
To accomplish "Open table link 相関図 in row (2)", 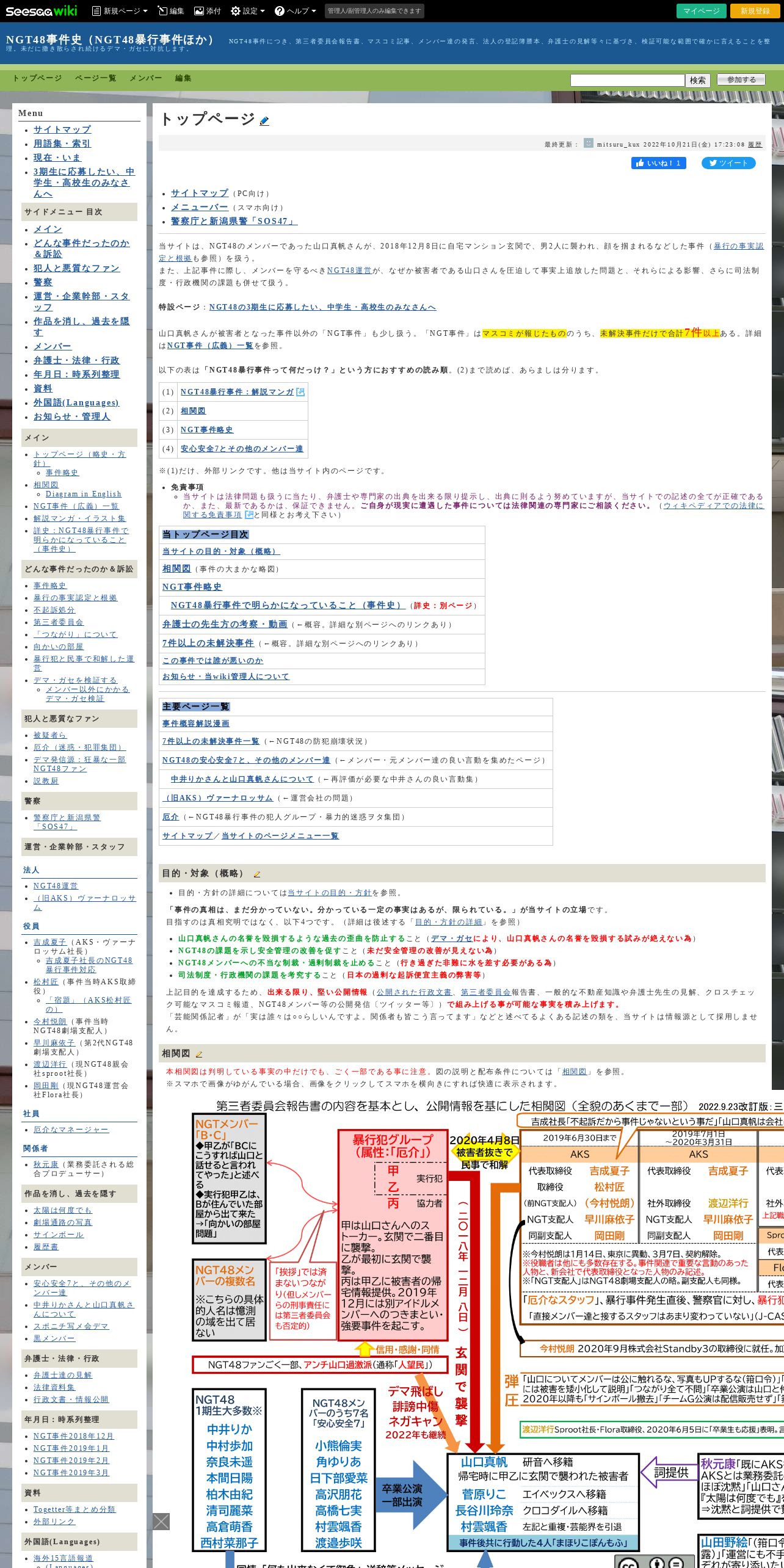I will tap(193, 411).
